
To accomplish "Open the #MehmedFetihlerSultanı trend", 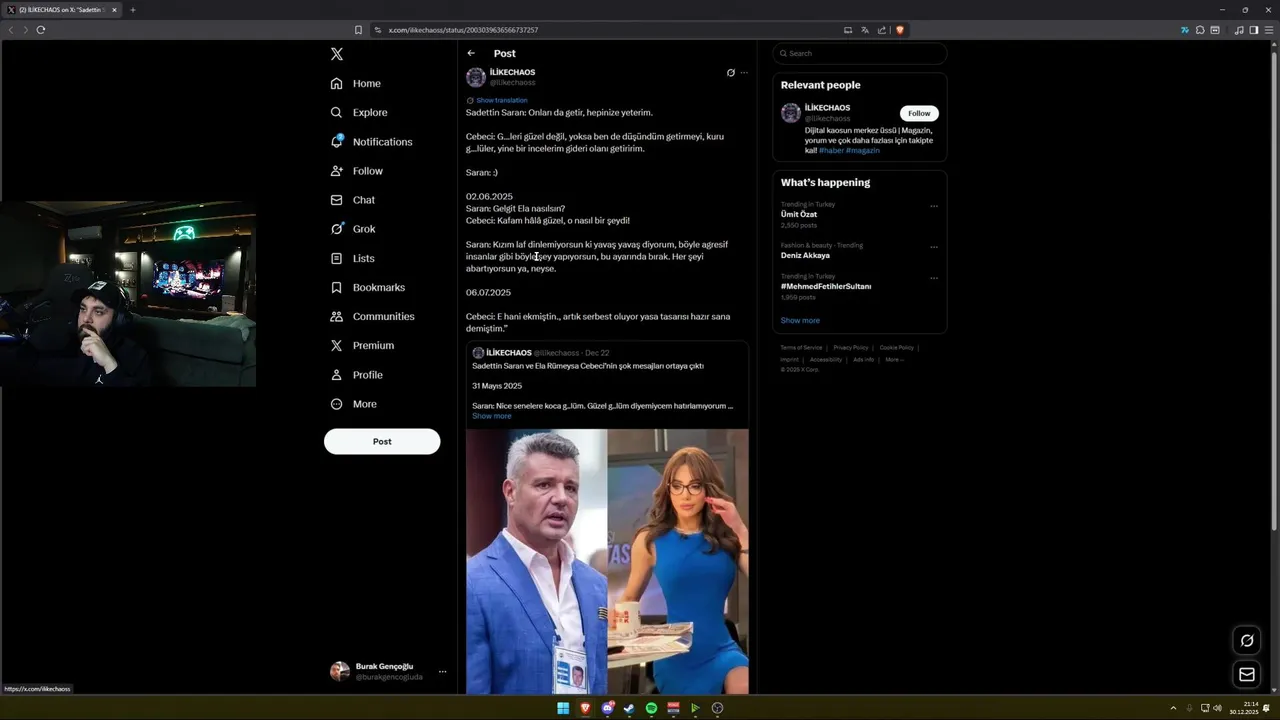I will [x=826, y=286].
